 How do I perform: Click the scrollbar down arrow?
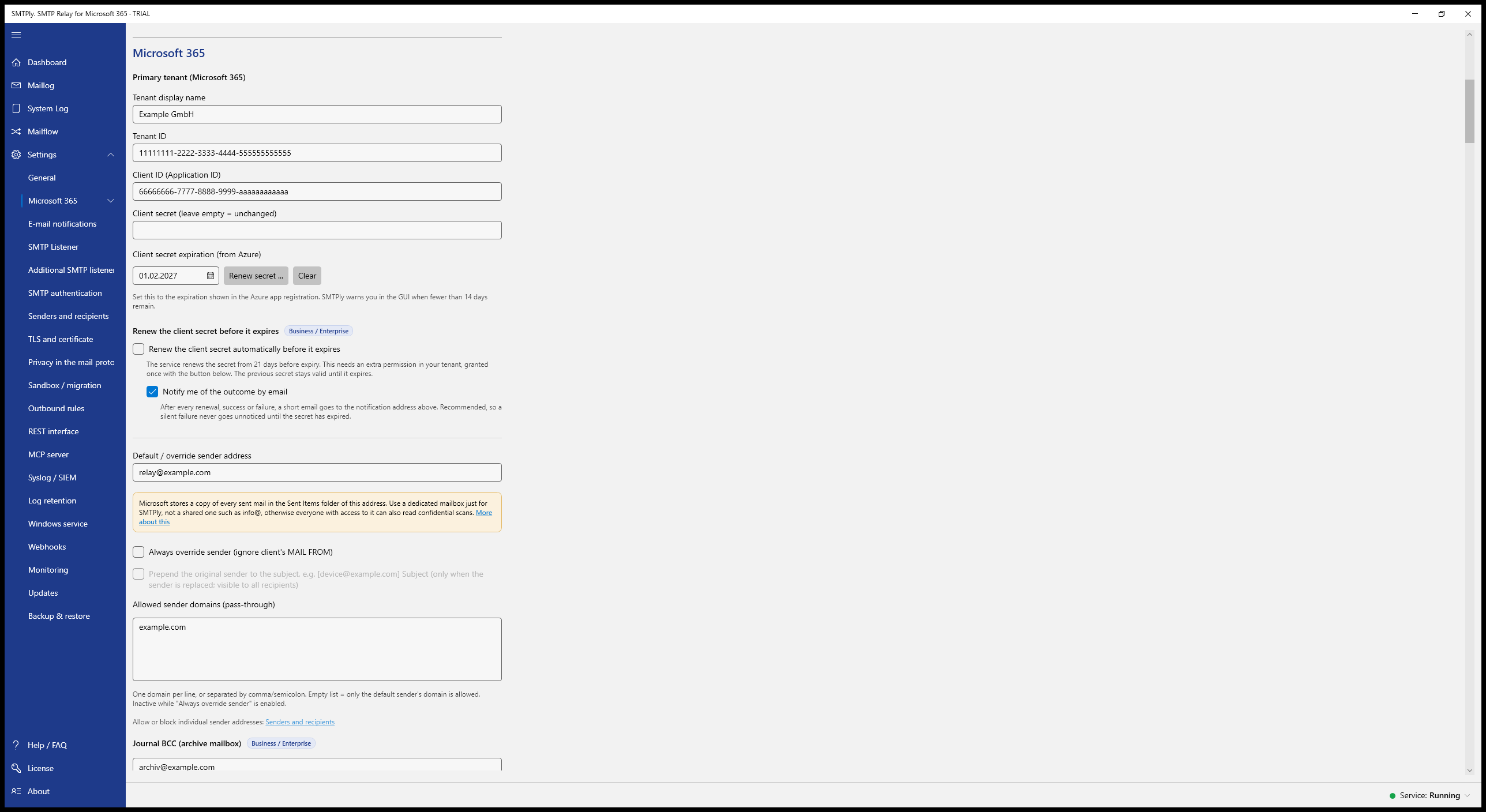pos(1469,770)
